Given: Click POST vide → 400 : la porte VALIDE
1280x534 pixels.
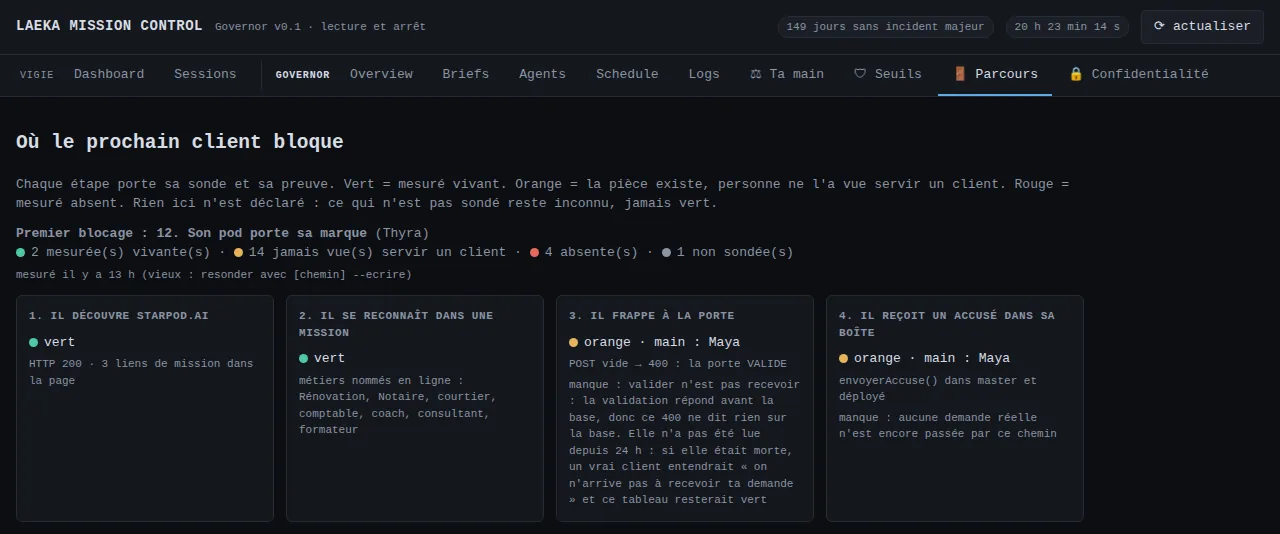Looking at the screenshot, I should pyautogui.click(x=678, y=364).
